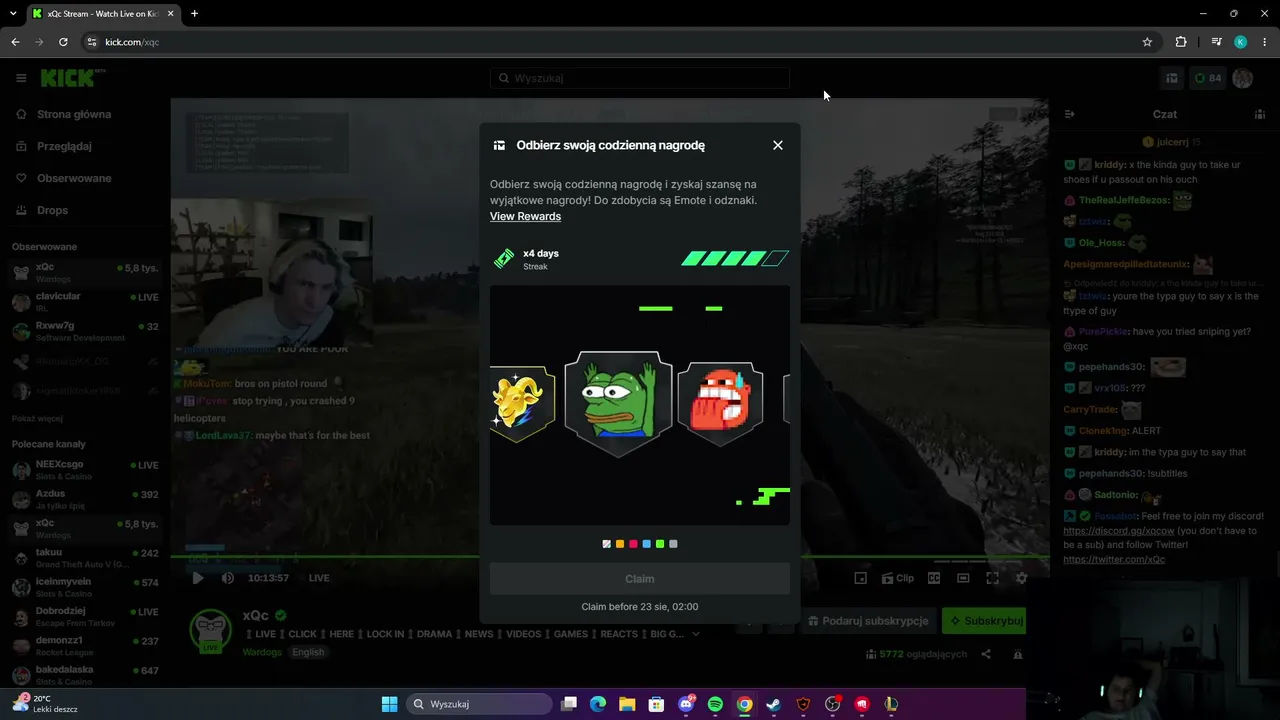Viewport: 1280px width, 720px height.
Task: Open Dobrodziej recommended channel
Action: [x=85, y=616]
